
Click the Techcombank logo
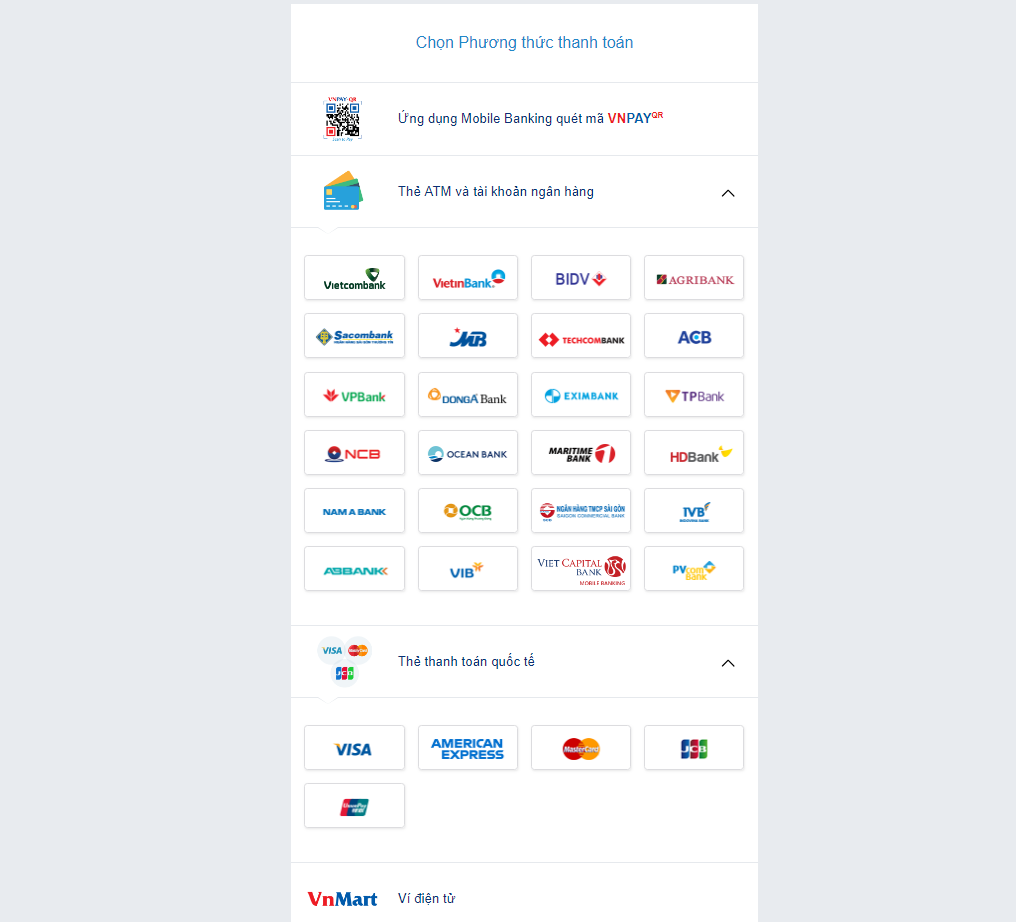tap(581, 336)
